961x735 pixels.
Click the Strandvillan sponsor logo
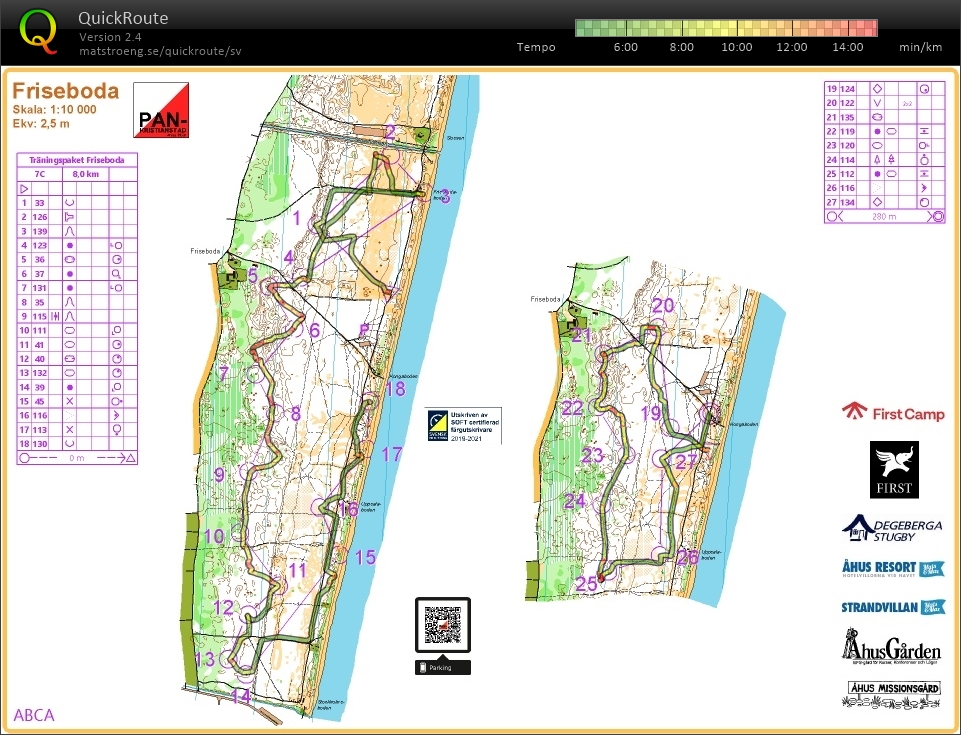point(893,607)
